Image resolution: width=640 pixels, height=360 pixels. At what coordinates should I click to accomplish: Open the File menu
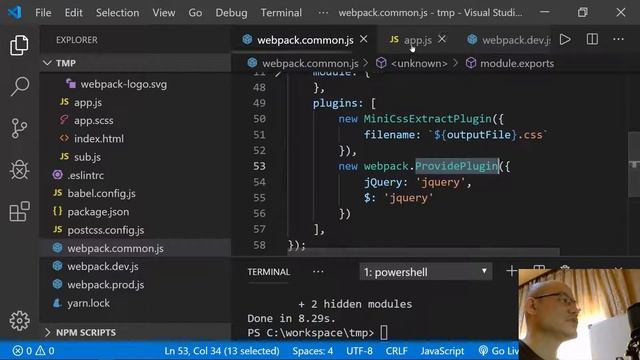pos(43,13)
